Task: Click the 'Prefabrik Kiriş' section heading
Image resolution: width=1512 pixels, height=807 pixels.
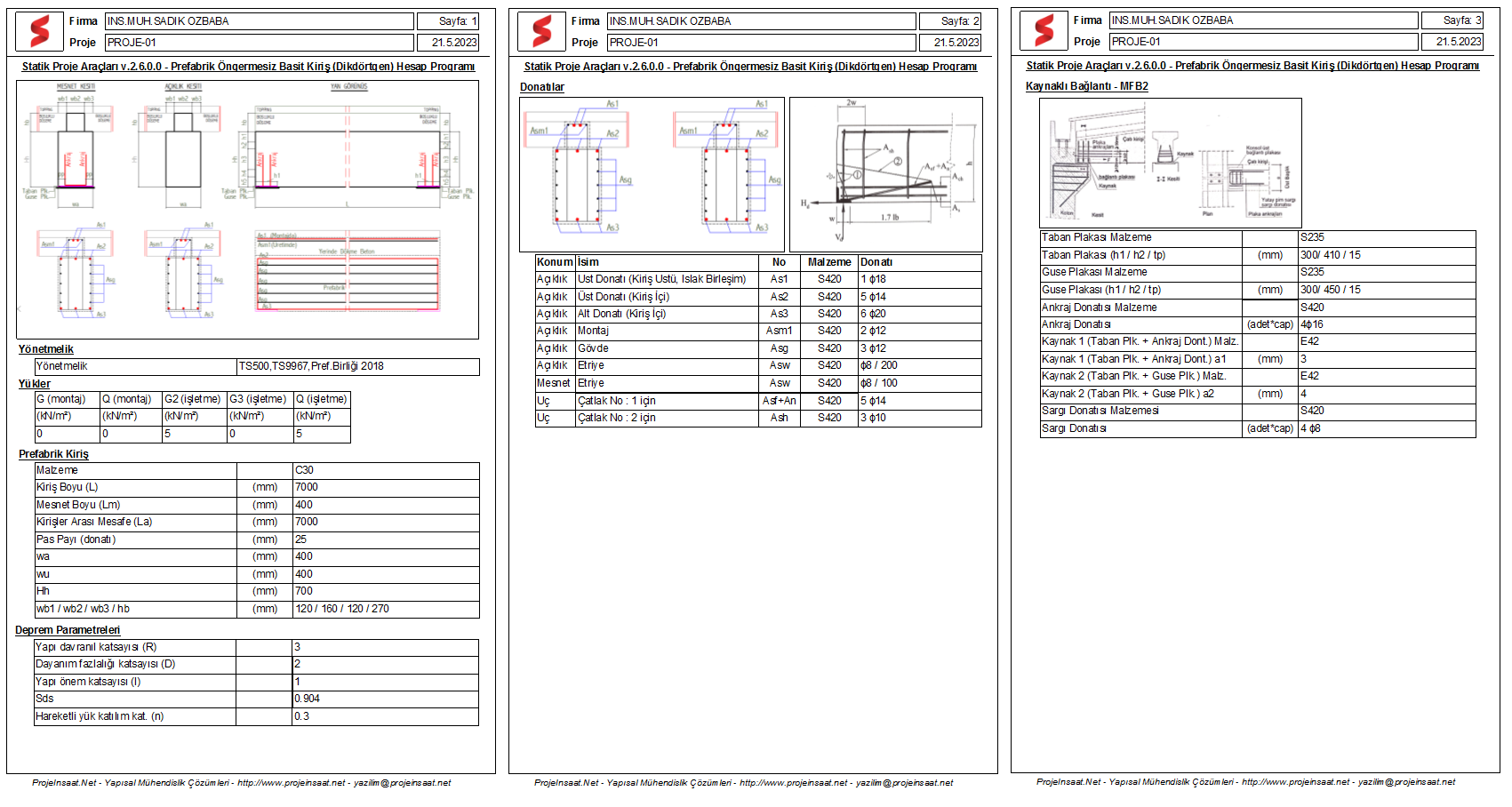Action: [53, 454]
